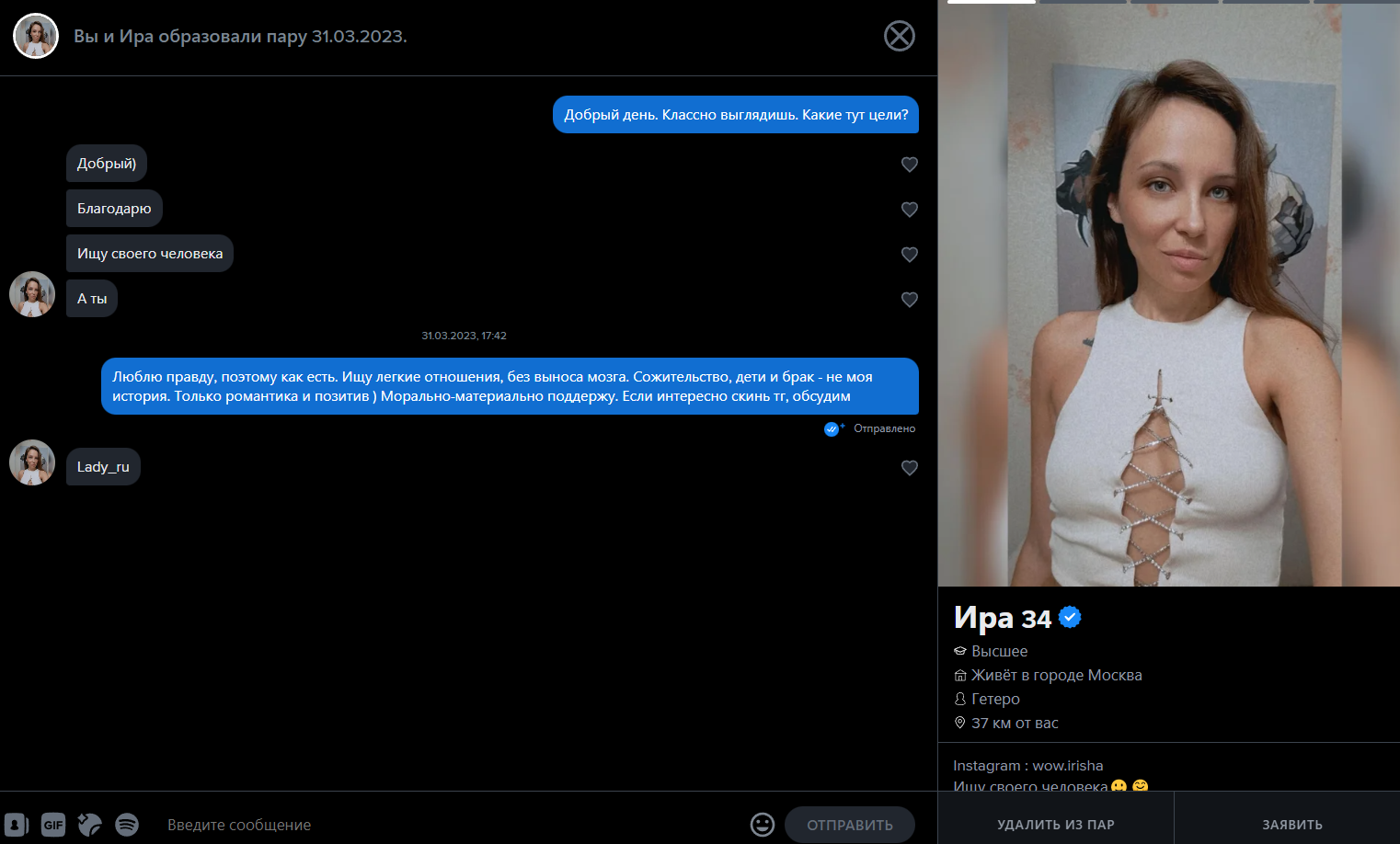Heart the "Lady_ru" message

[910, 468]
